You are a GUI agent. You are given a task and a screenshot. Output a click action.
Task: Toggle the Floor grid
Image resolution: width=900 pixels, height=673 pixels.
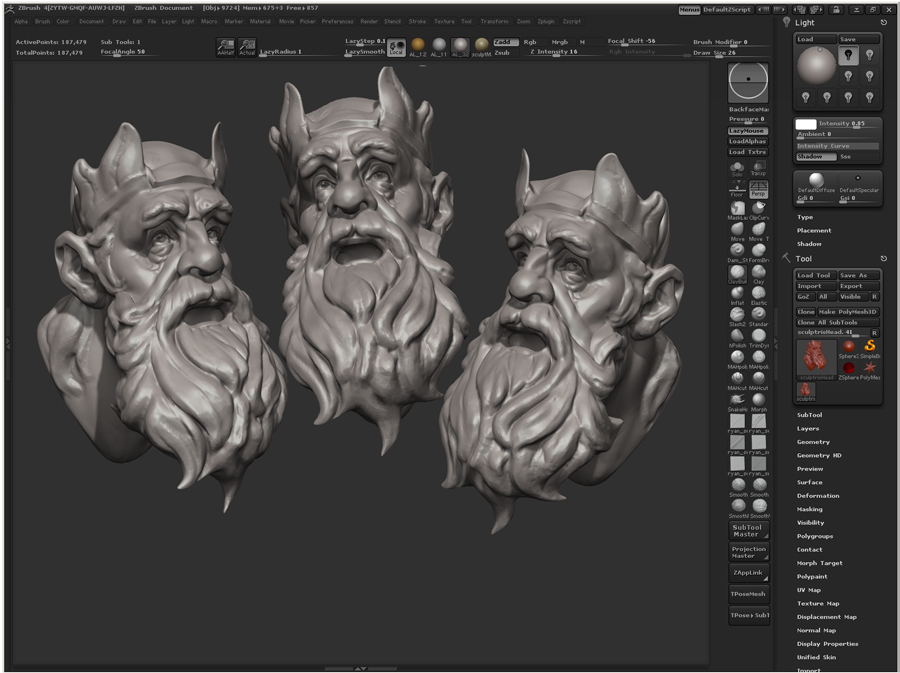pos(737,189)
